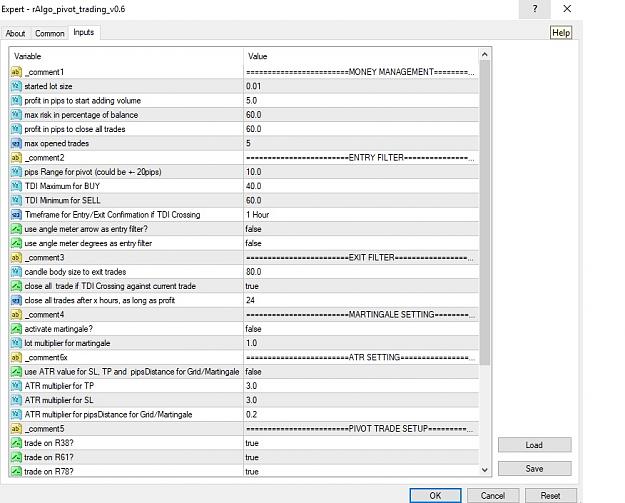Click bool icon beside trade on R38?
The image size is (625, 503).
[x=16, y=443]
